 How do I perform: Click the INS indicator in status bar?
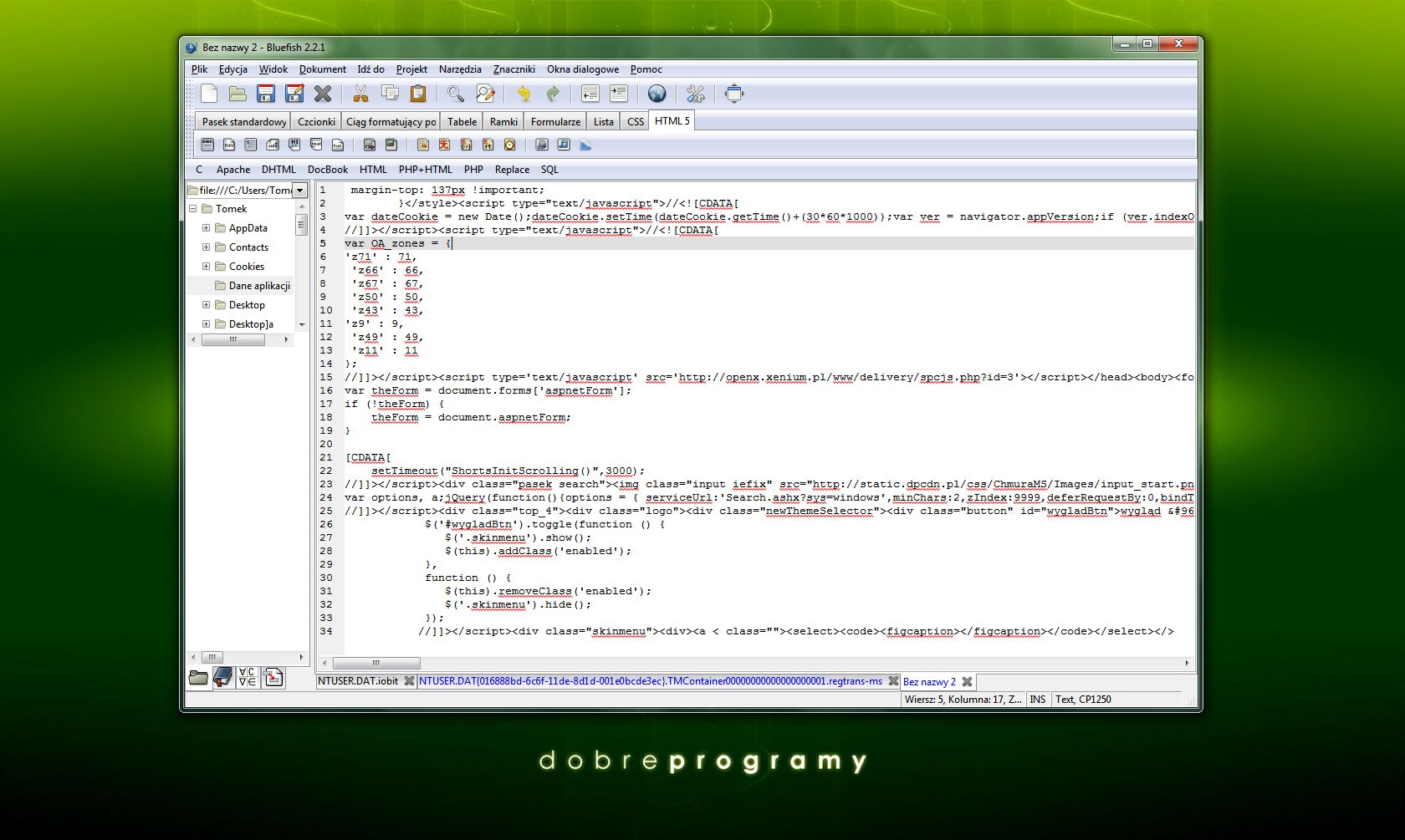[x=1037, y=700]
